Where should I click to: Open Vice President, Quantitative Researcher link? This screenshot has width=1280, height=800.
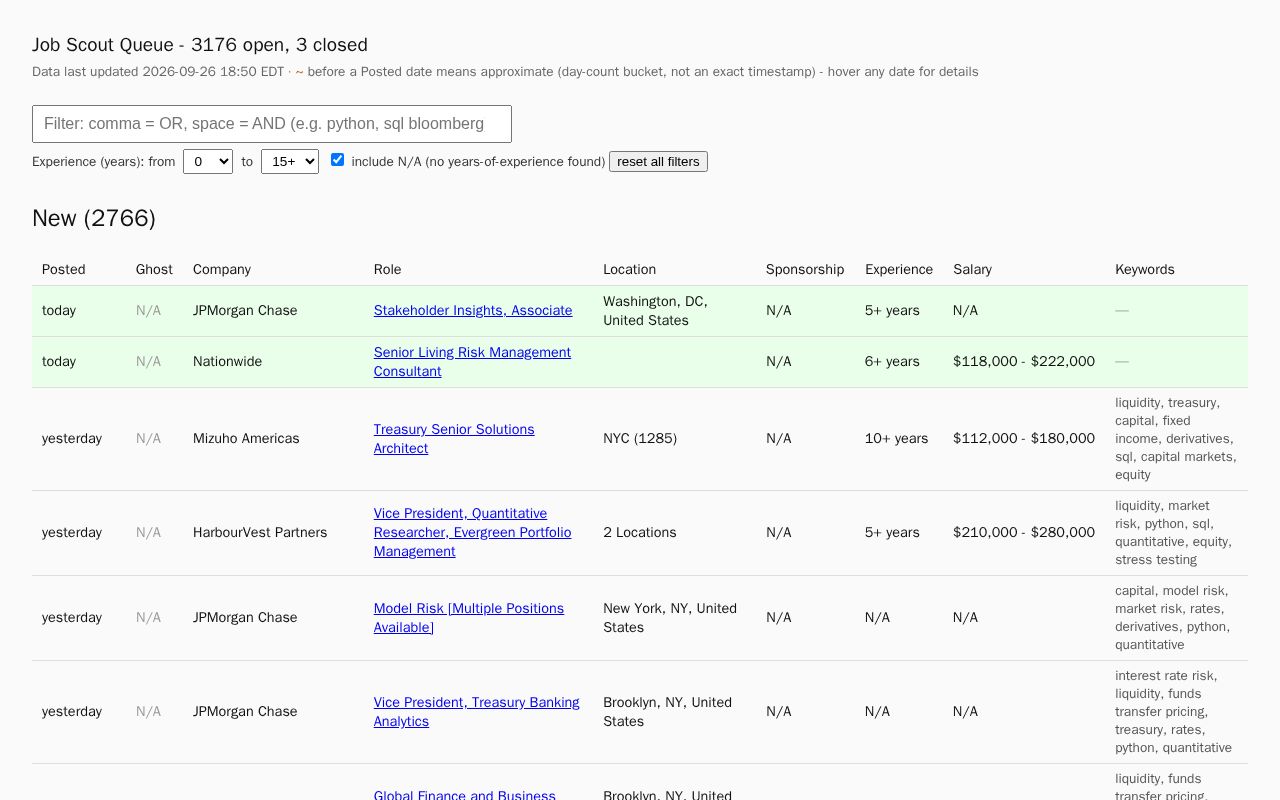(x=473, y=532)
